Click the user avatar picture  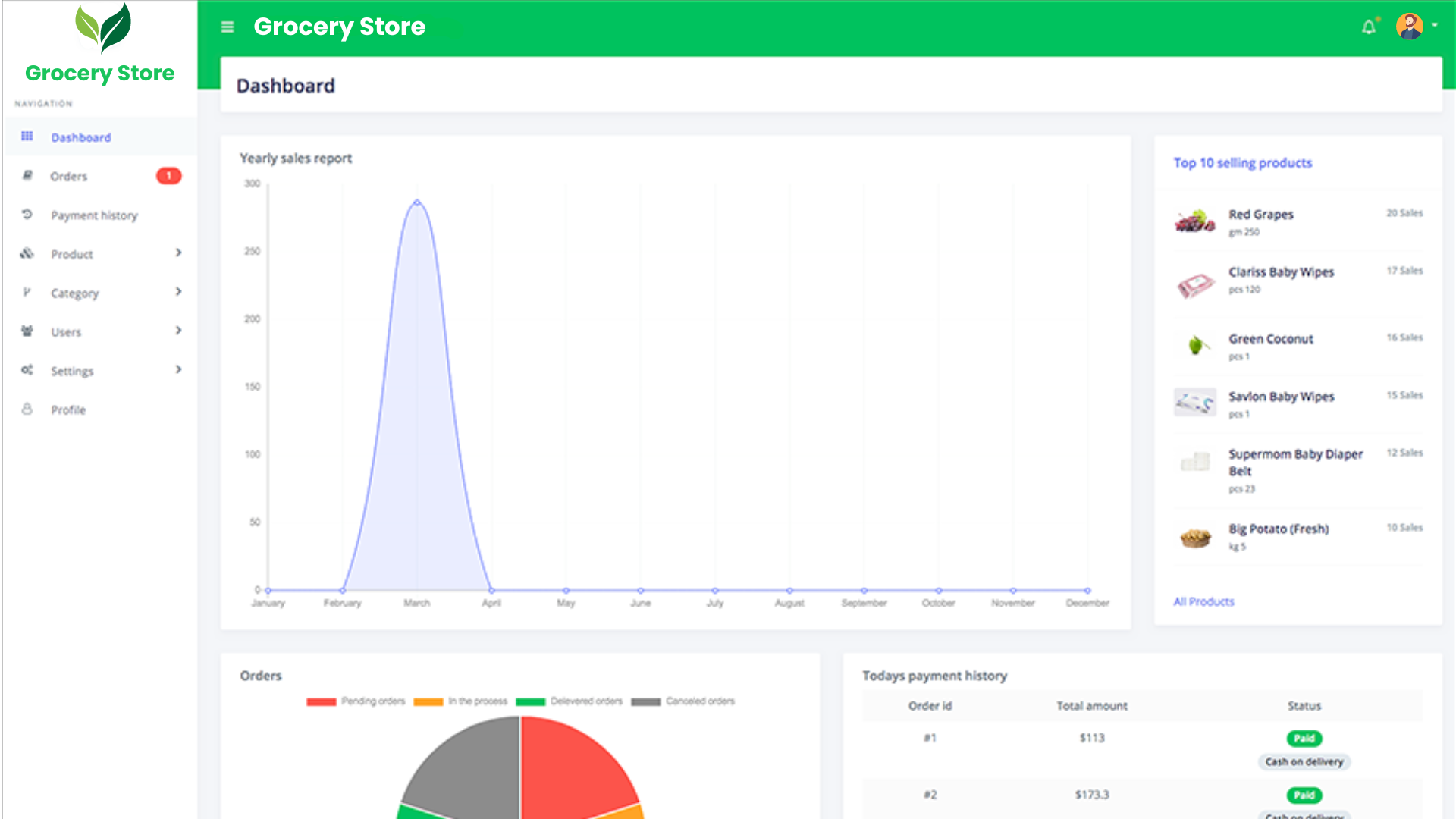click(x=1410, y=27)
